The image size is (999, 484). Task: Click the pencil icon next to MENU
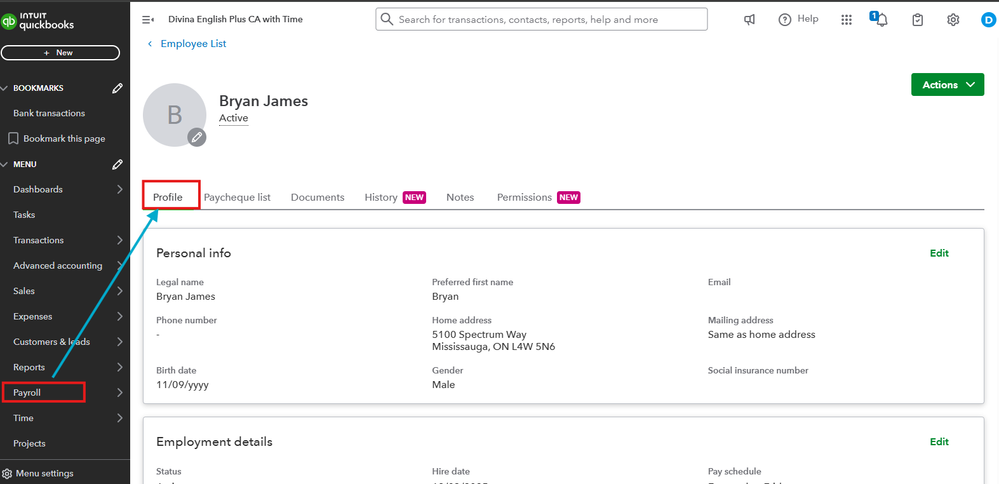[x=118, y=164]
